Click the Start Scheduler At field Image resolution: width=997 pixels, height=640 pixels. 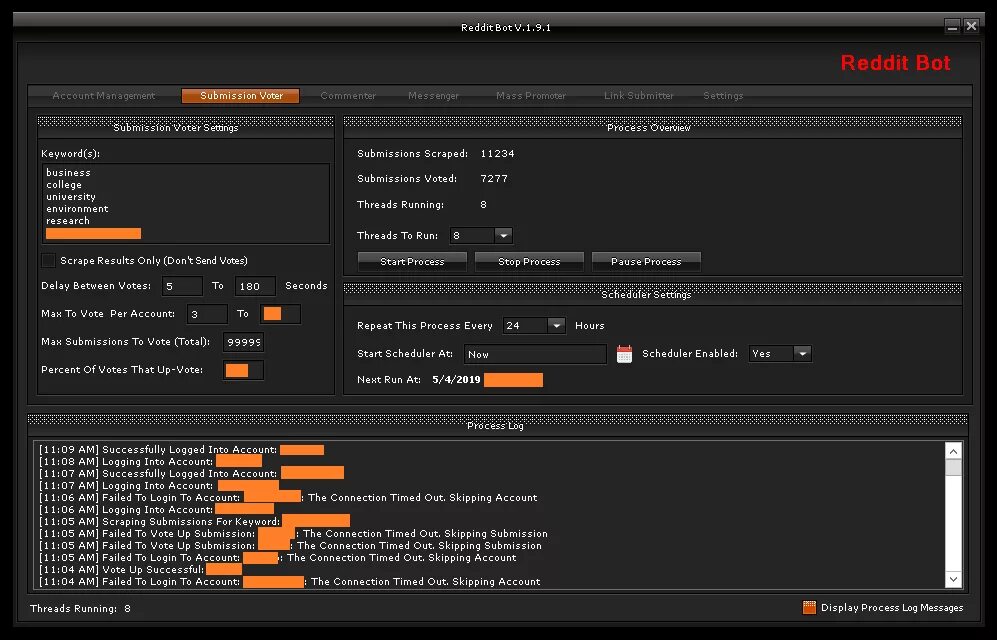pos(535,354)
